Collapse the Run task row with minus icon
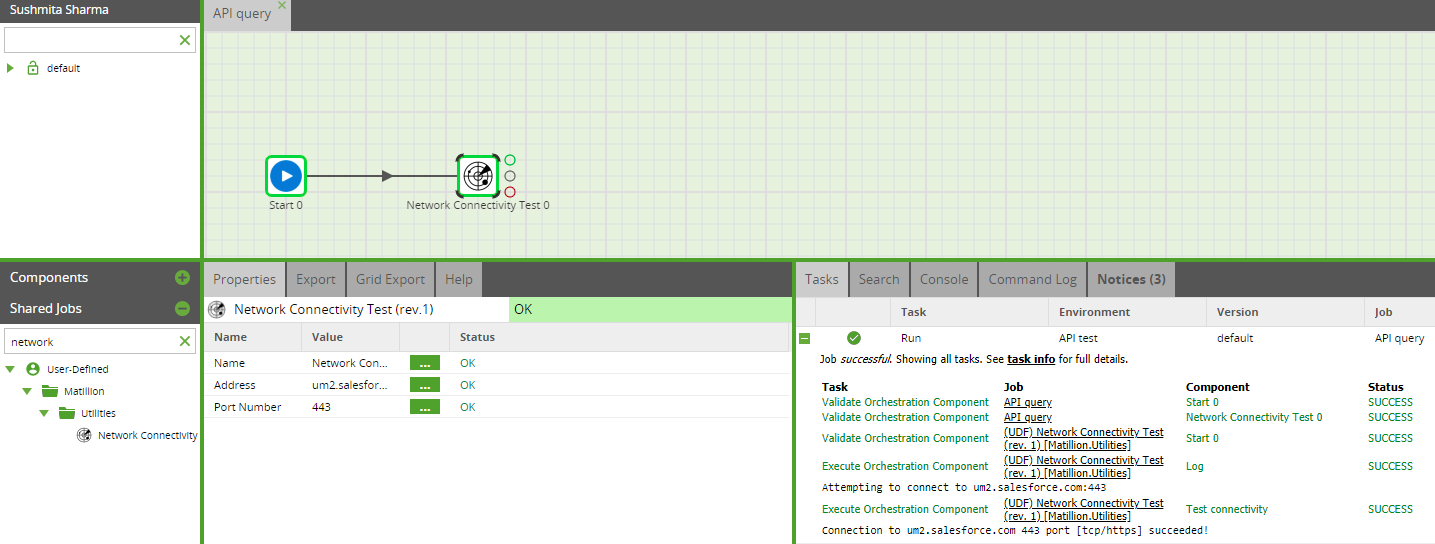Screen dimensions: 1435x544 pos(804,339)
